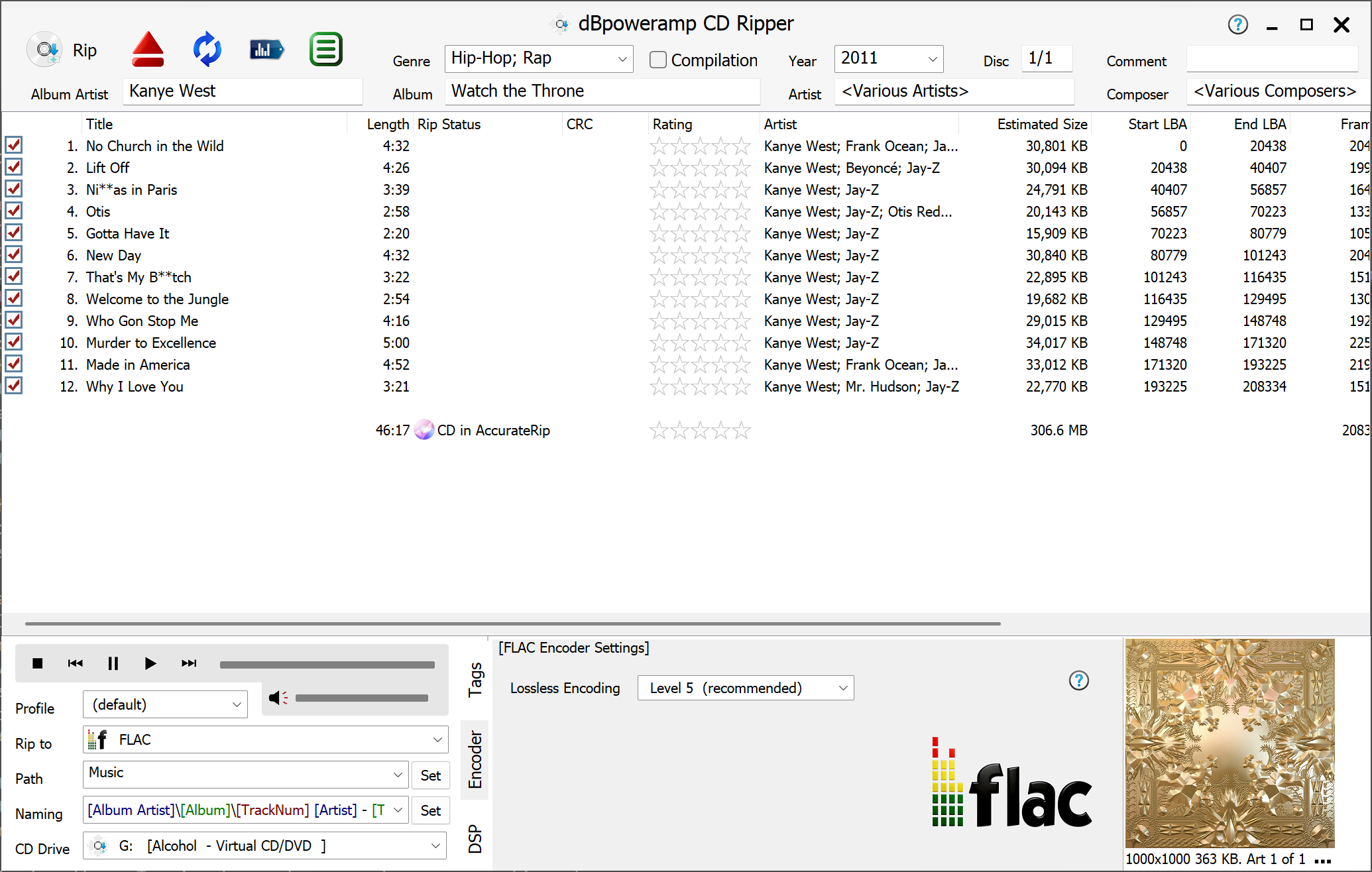
Task: Uncheck track 4 Otis
Action: click(x=14, y=211)
